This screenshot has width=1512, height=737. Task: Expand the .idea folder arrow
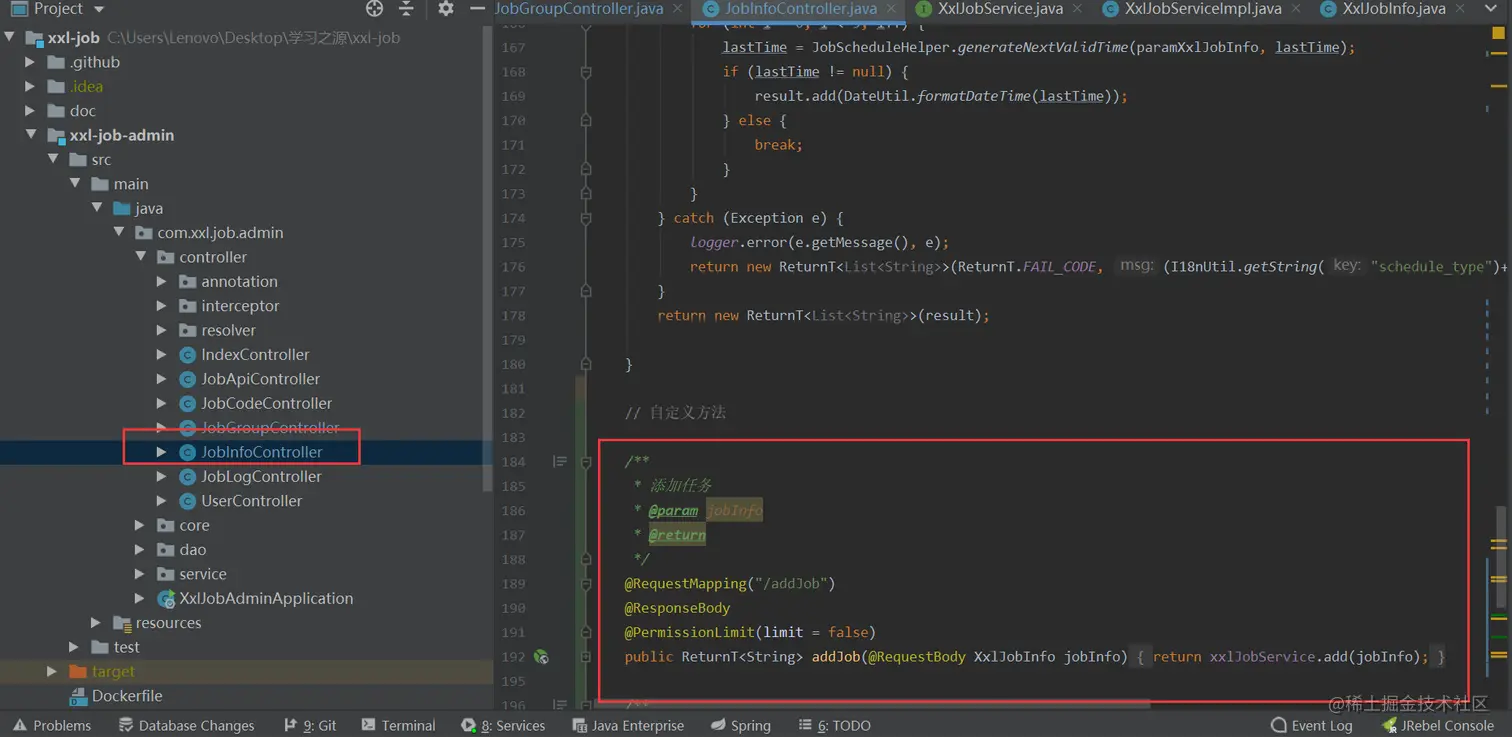click(30, 86)
